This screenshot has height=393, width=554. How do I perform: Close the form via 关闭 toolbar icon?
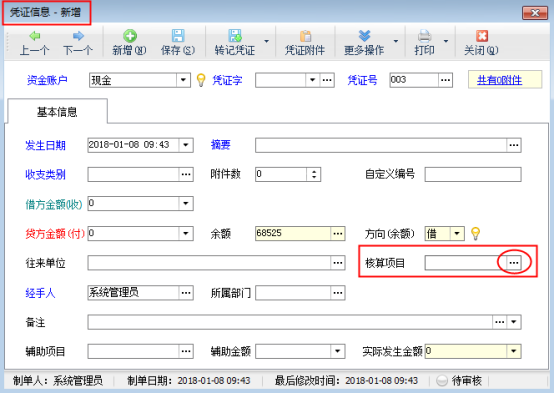(x=482, y=36)
